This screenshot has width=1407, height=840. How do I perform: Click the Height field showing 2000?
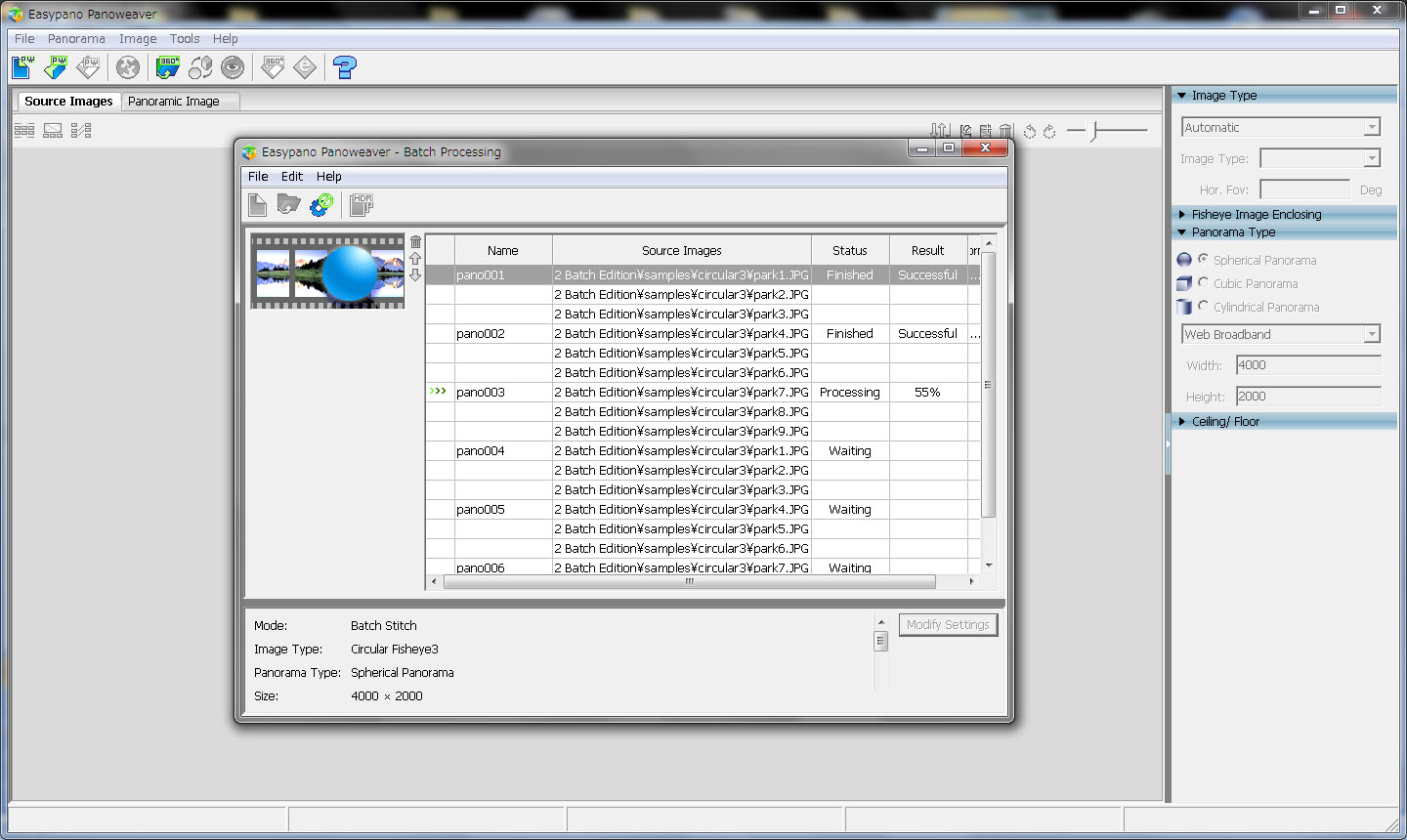tap(1308, 397)
